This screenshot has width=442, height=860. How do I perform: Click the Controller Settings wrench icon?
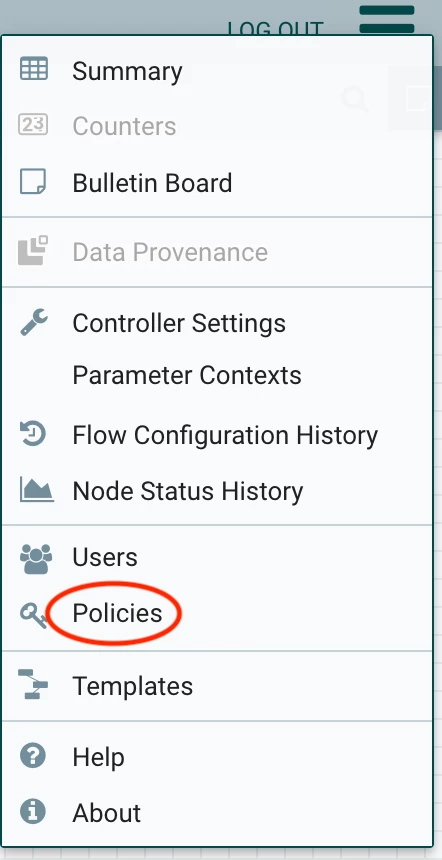(x=34, y=322)
